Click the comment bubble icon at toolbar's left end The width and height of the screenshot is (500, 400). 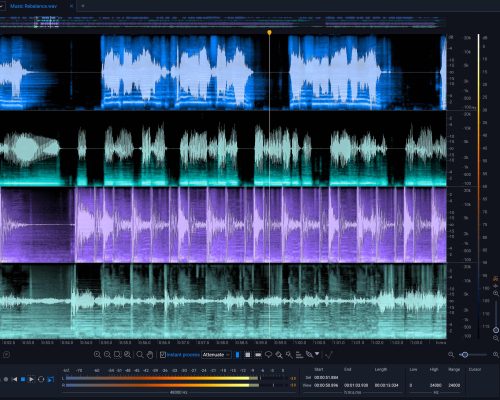point(7,355)
